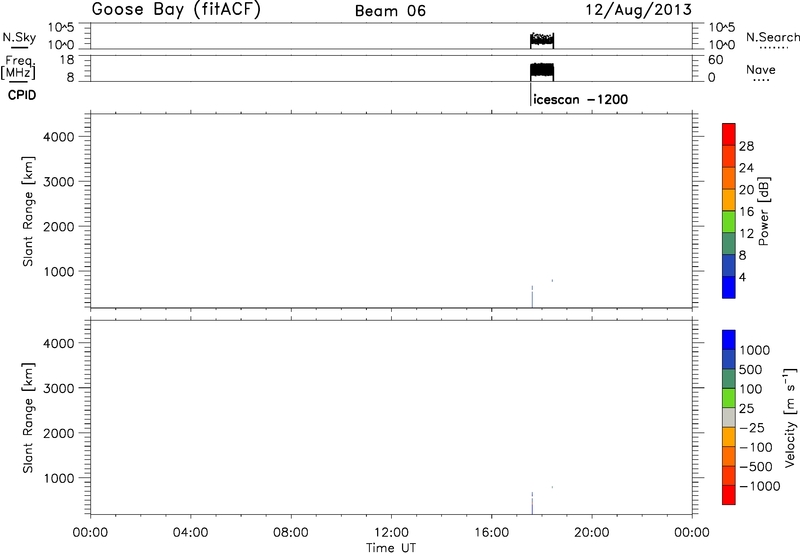The width and height of the screenshot is (800, 554).
Task: Pick the 8–12 dB teal Power swatch
Action: click(729, 243)
